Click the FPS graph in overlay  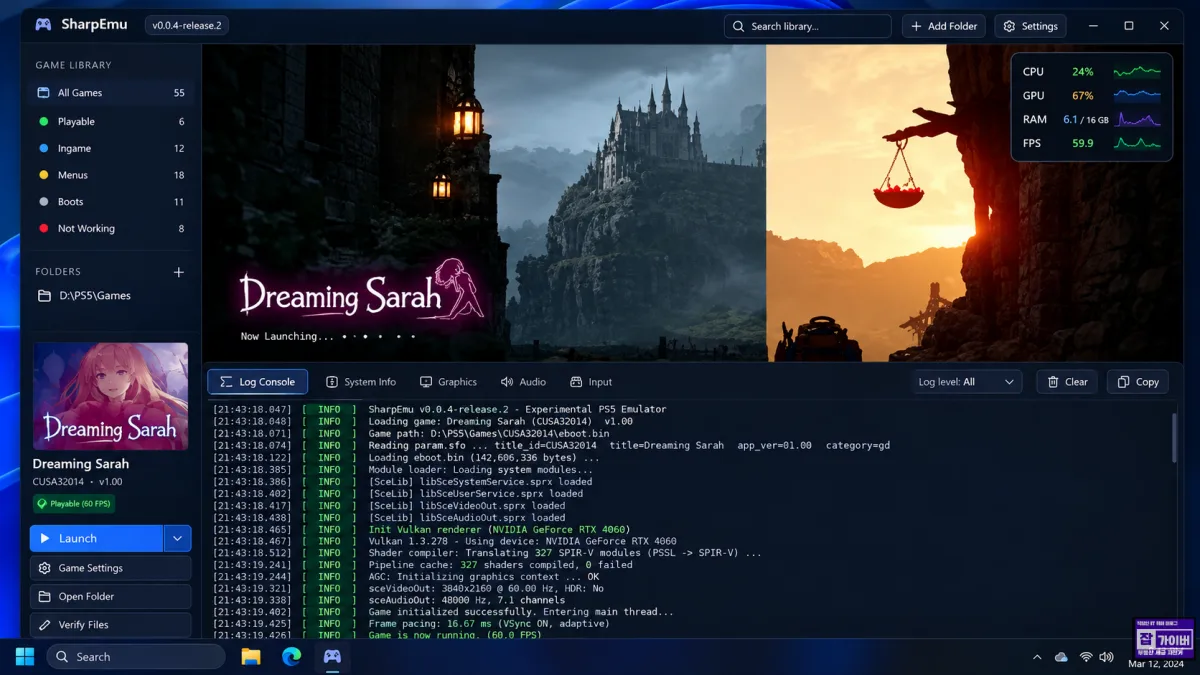1138,144
